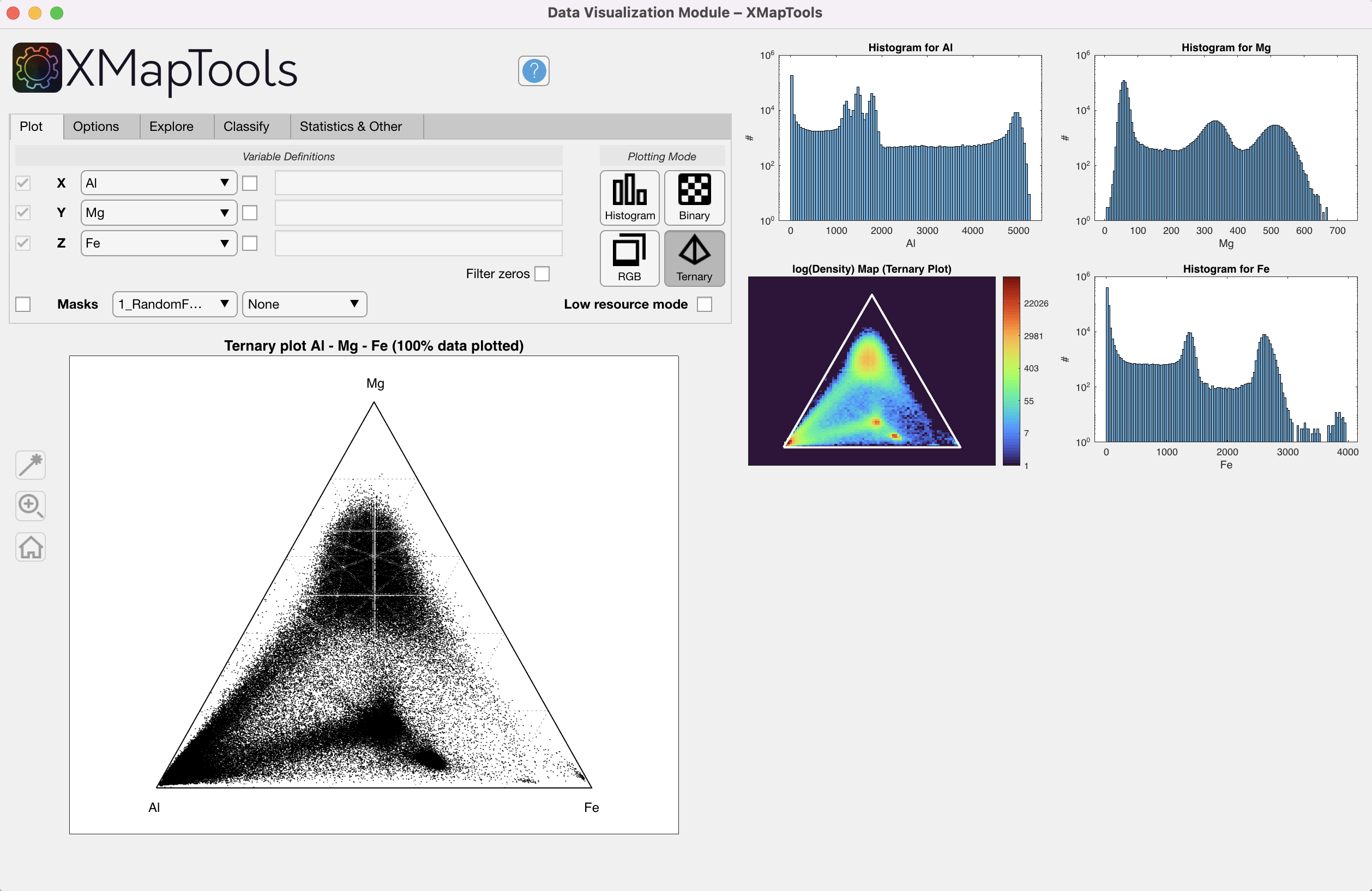
Task: Select the zoom tool on the sidebar
Action: (30, 506)
